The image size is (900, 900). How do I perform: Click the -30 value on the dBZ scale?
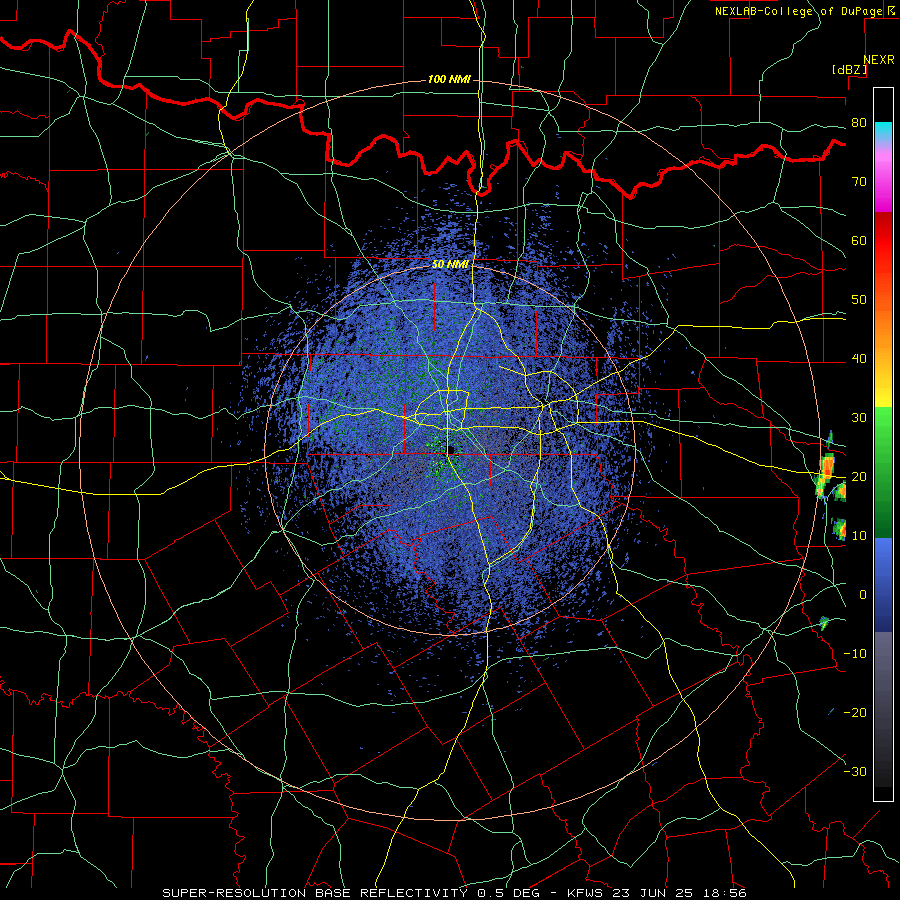click(855, 771)
